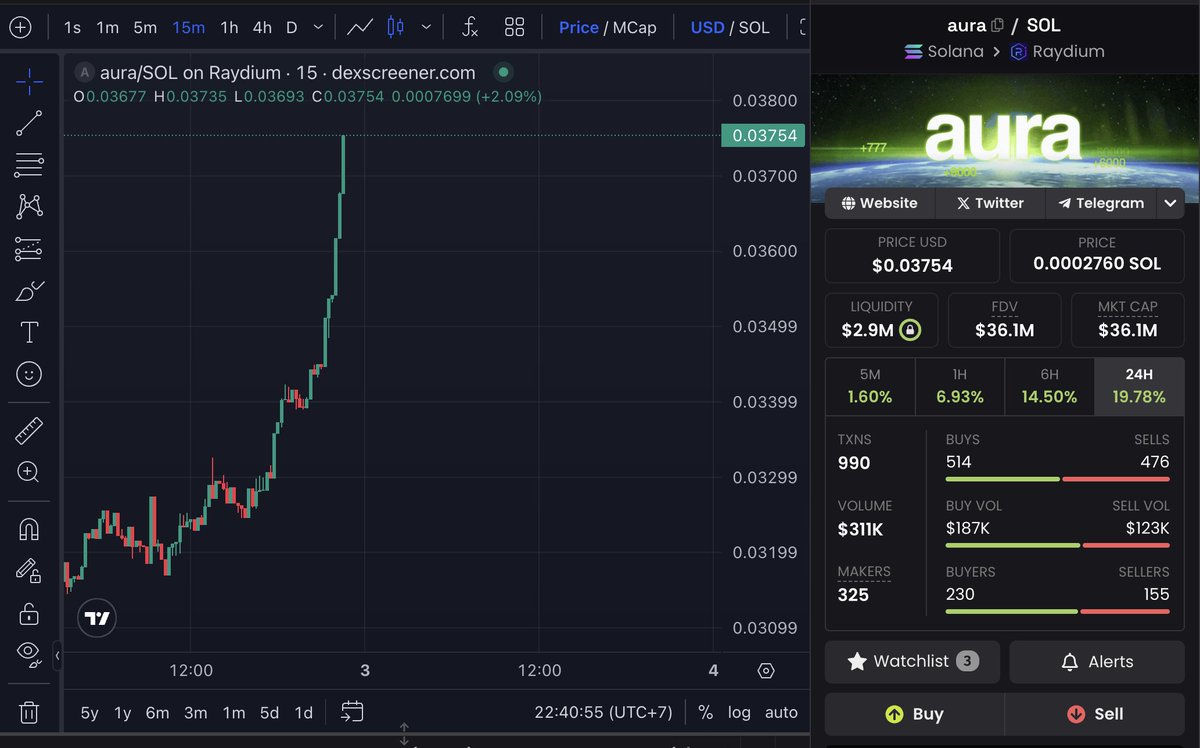Select the trend line drawing tool
The height and width of the screenshot is (748, 1200).
point(29,124)
